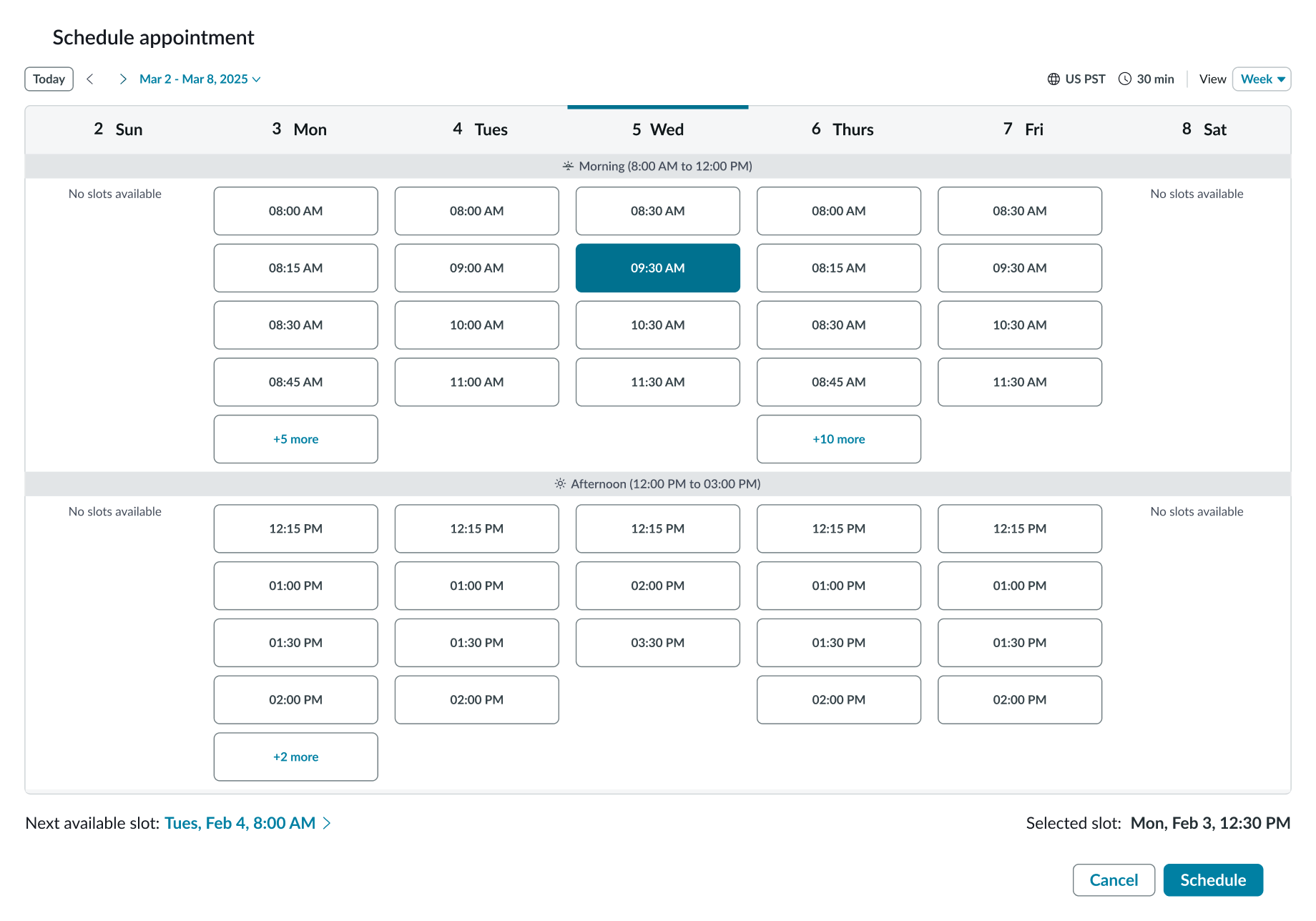Screen dimensions: 1316x921
Task: Jump to Tues, Feb 4, 8:00 AM slot
Action: tap(240, 824)
